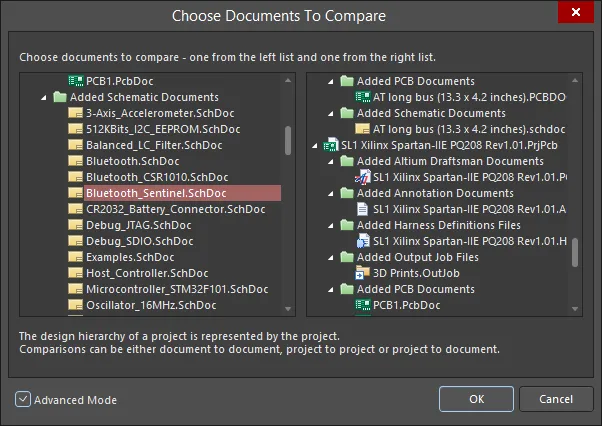
Task: Click the PCB1.PcbDoc icon in left list
Action: pyautogui.click(x=75, y=80)
